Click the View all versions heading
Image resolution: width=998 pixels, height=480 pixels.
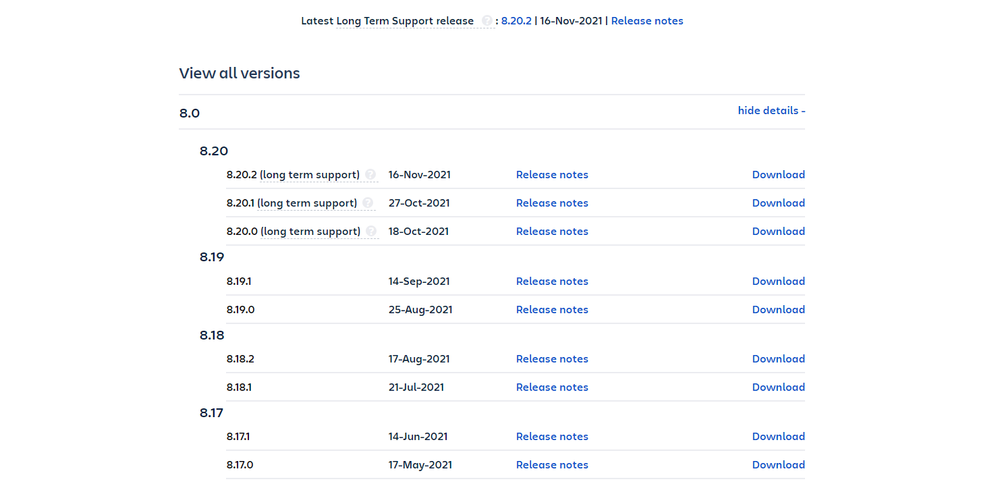pos(239,73)
